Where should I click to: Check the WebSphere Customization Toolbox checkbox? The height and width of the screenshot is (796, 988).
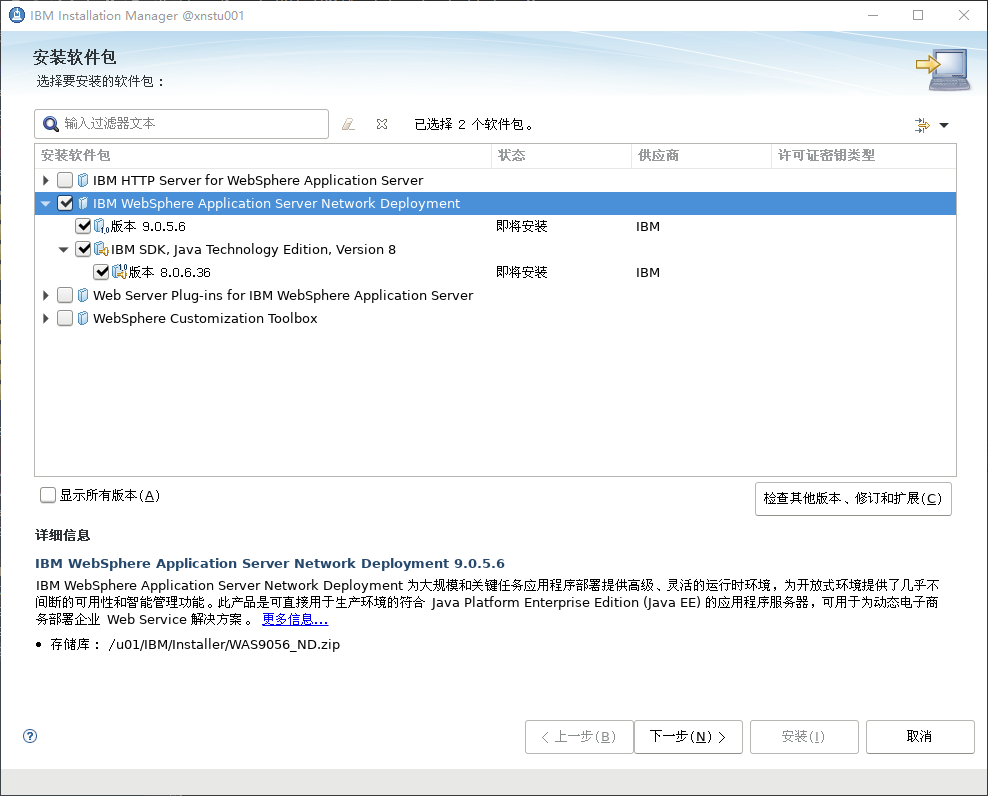pyautogui.click(x=65, y=318)
